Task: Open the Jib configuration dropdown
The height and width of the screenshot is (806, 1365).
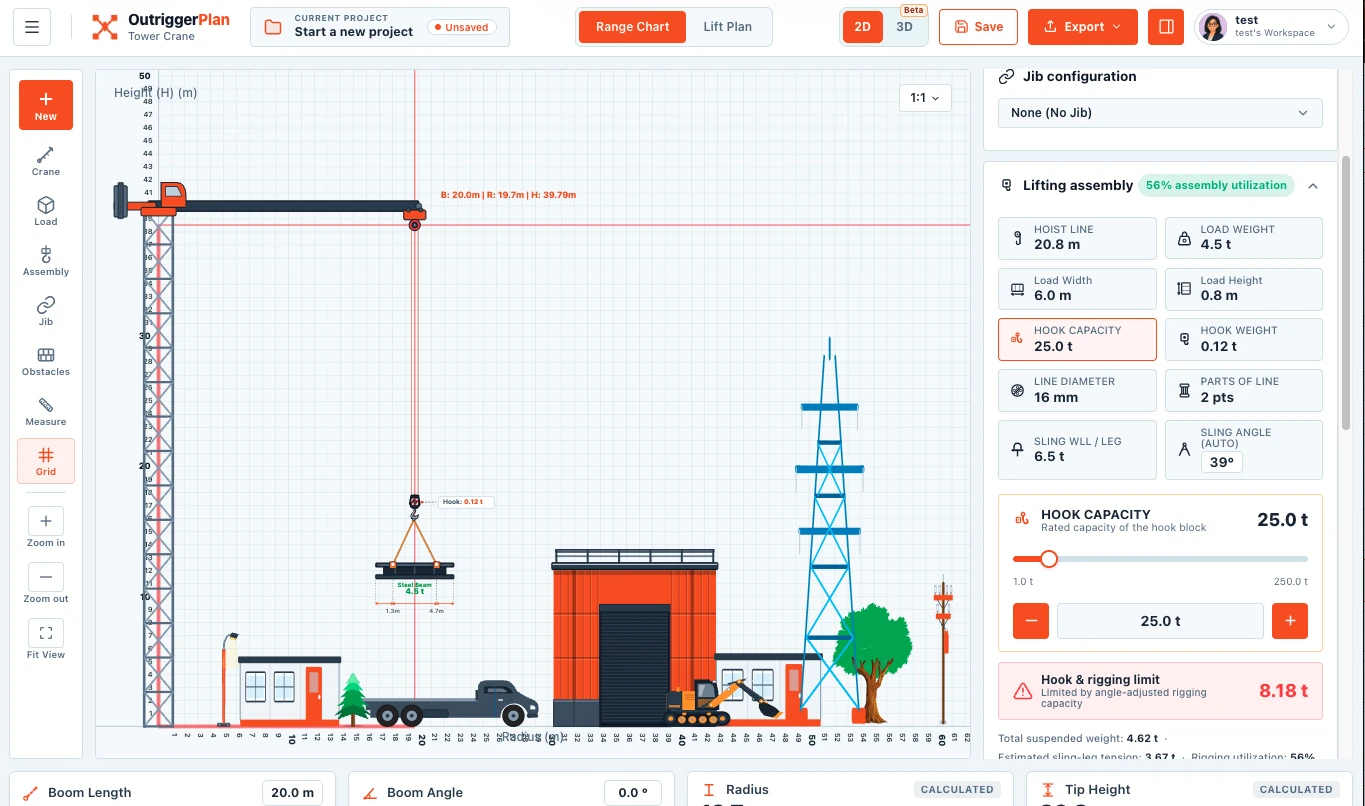Action: tap(1160, 113)
